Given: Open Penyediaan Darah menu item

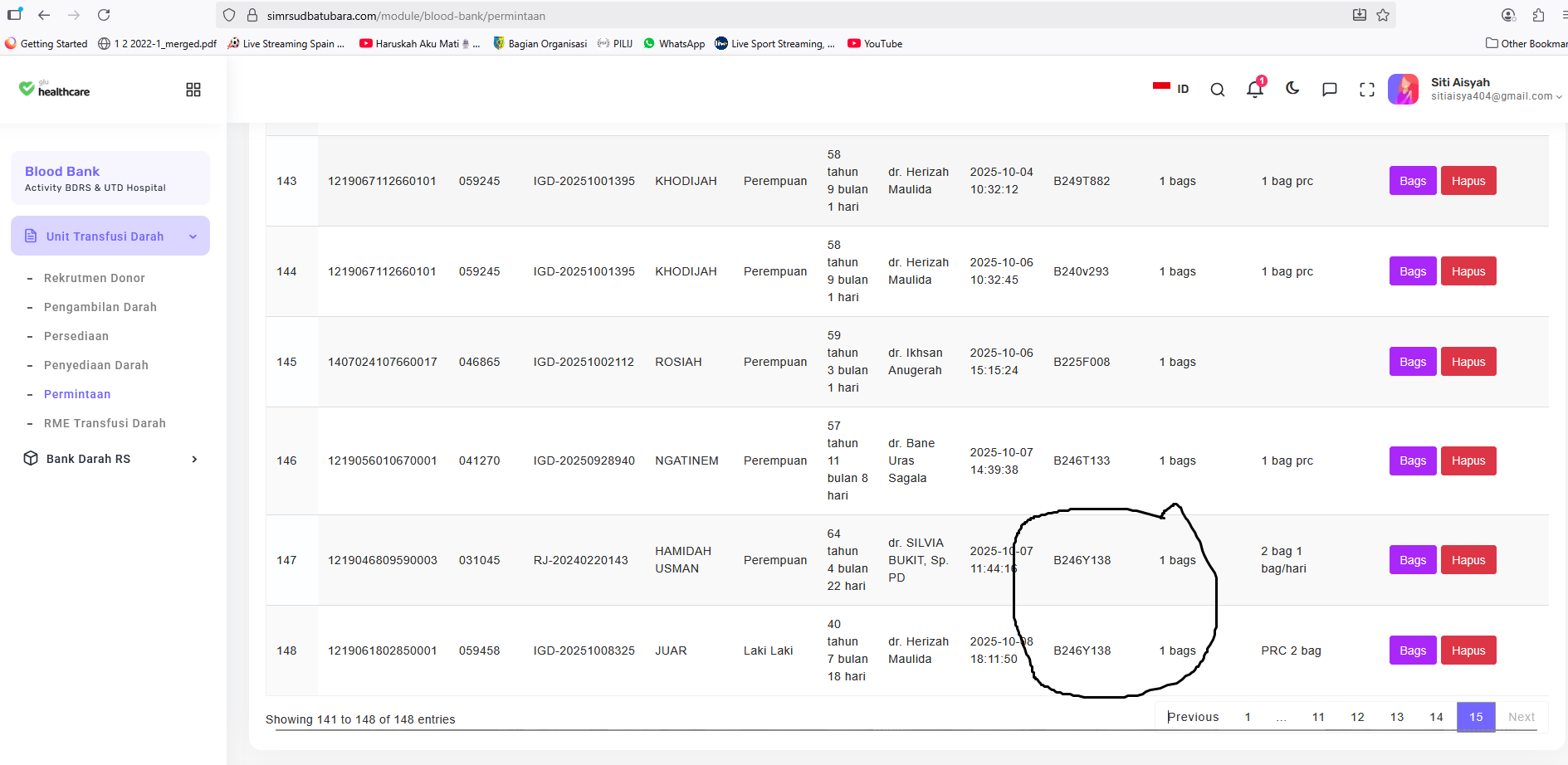Looking at the screenshot, I should pyautogui.click(x=96, y=365).
